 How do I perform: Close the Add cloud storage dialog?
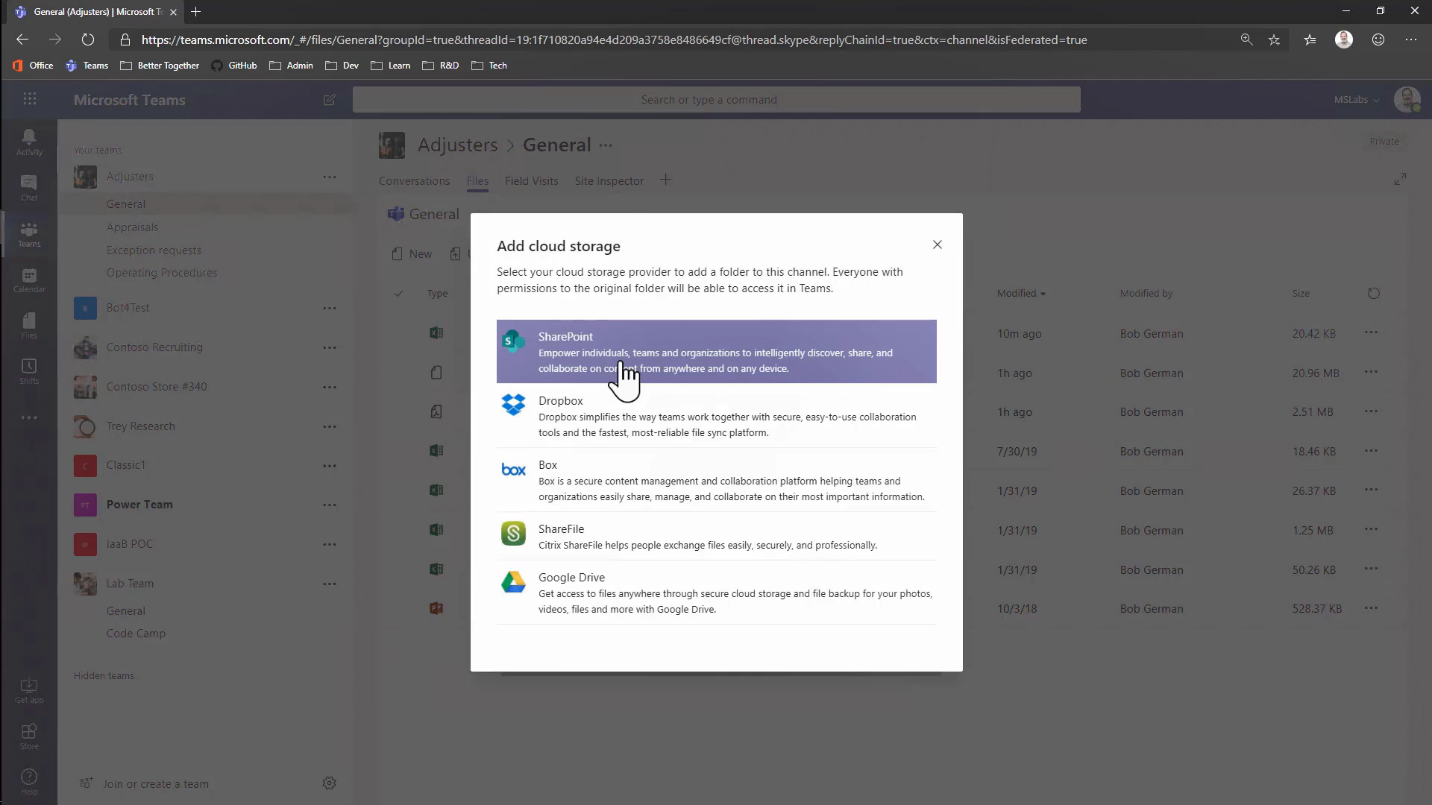pos(937,245)
